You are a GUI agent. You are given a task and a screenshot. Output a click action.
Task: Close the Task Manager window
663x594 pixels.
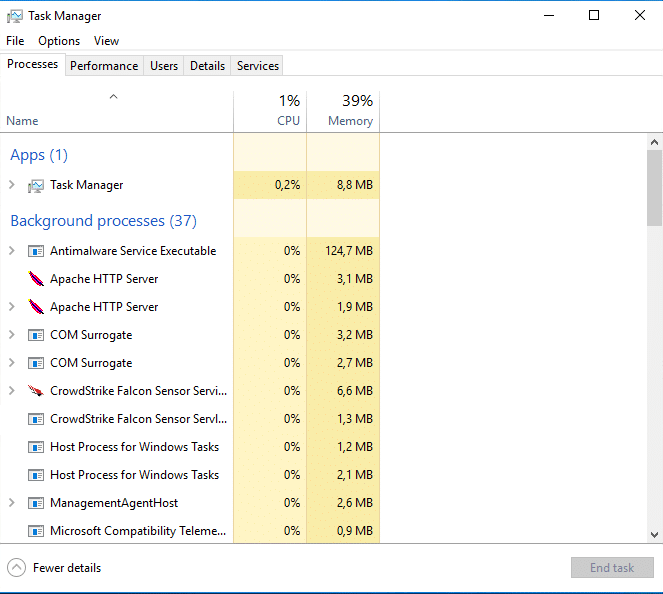[640, 16]
